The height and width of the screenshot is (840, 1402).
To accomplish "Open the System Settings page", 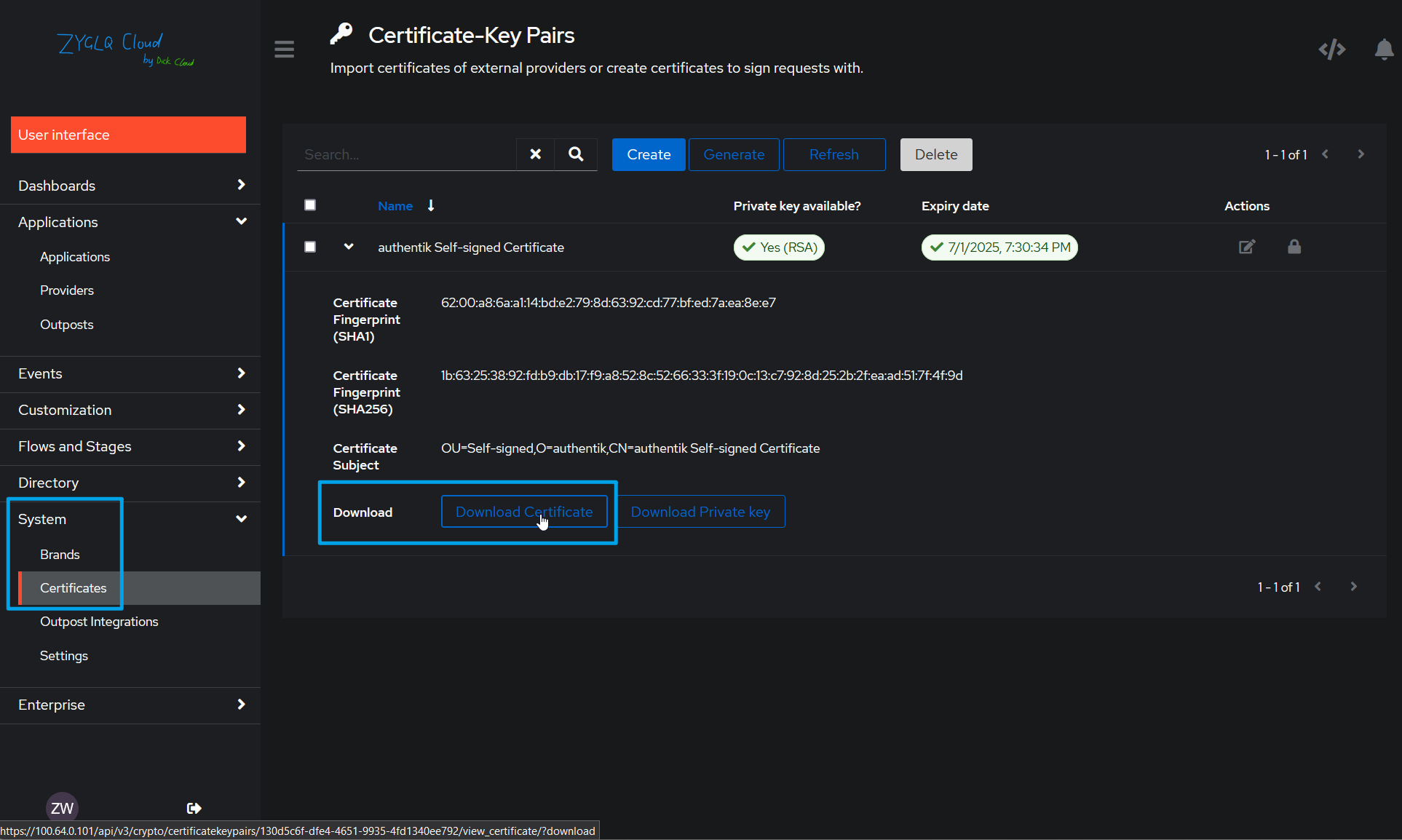I will tap(64, 656).
